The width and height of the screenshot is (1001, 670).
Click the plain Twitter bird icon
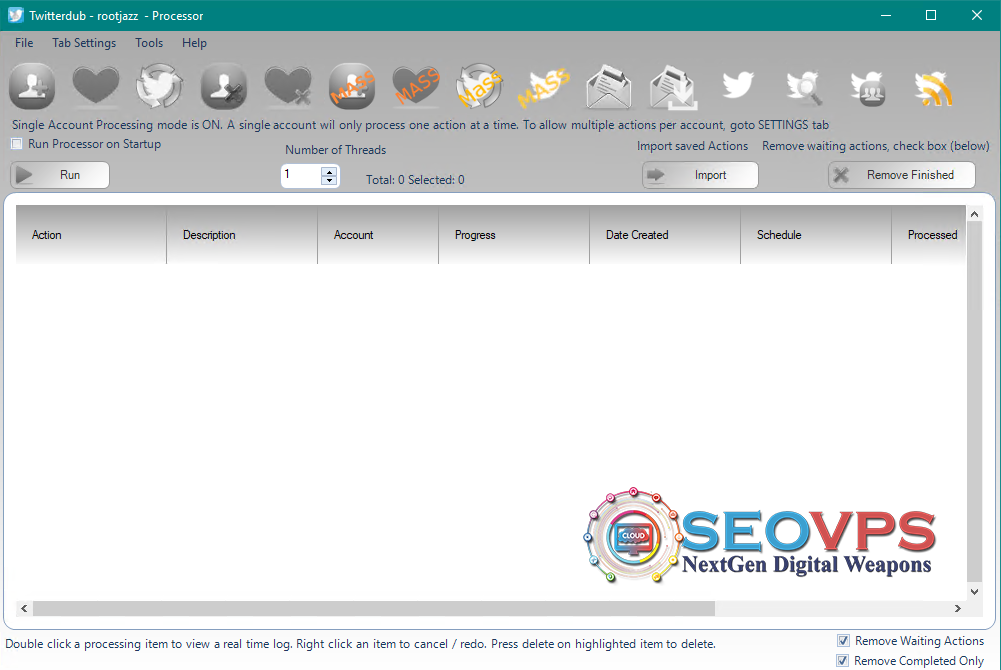click(738, 85)
